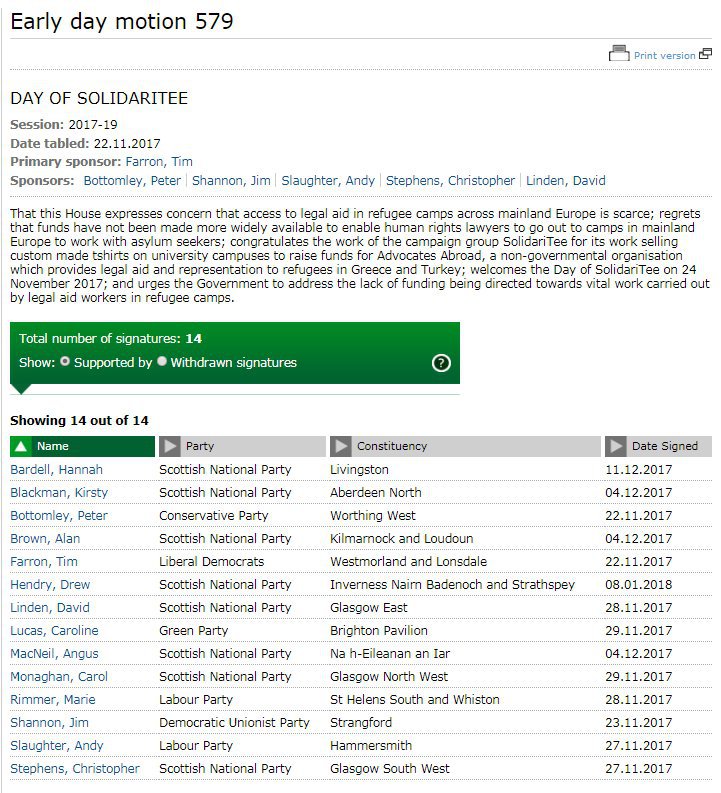Open primary sponsor Farron, Tim link

pos(159,162)
